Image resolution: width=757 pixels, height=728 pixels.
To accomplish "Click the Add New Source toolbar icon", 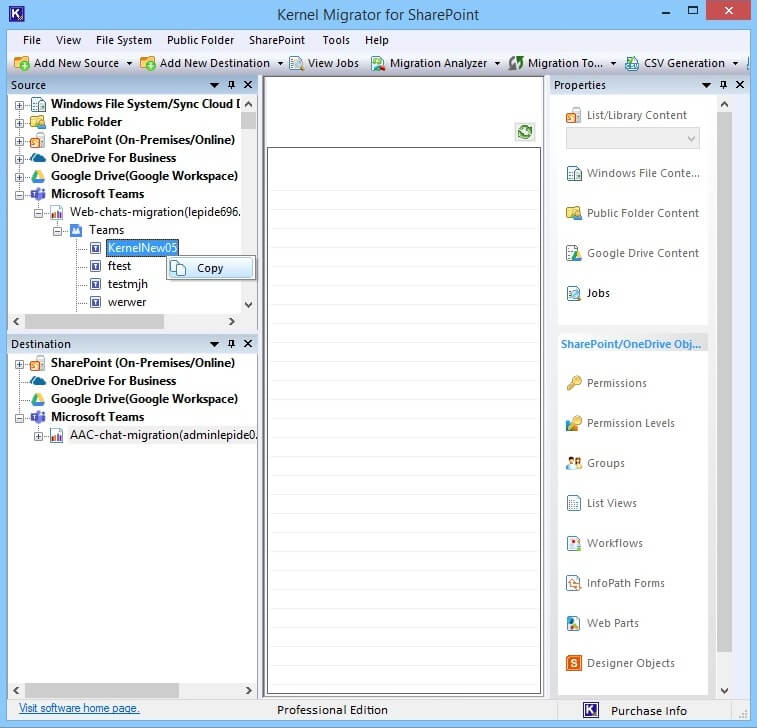I will pos(22,63).
